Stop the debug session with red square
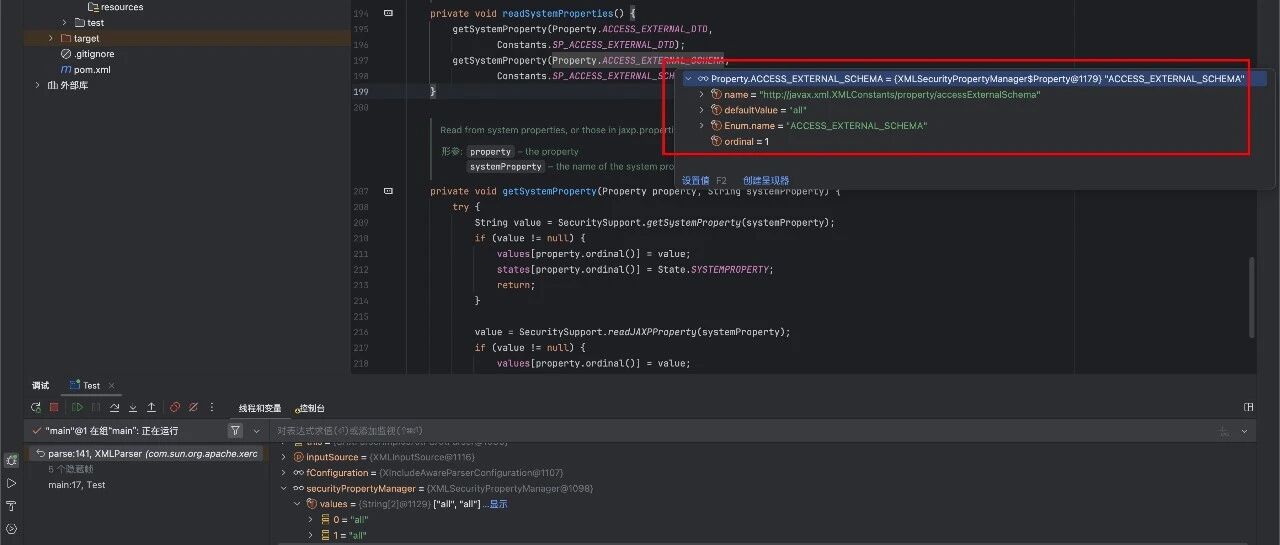 click(x=54, y=408)
